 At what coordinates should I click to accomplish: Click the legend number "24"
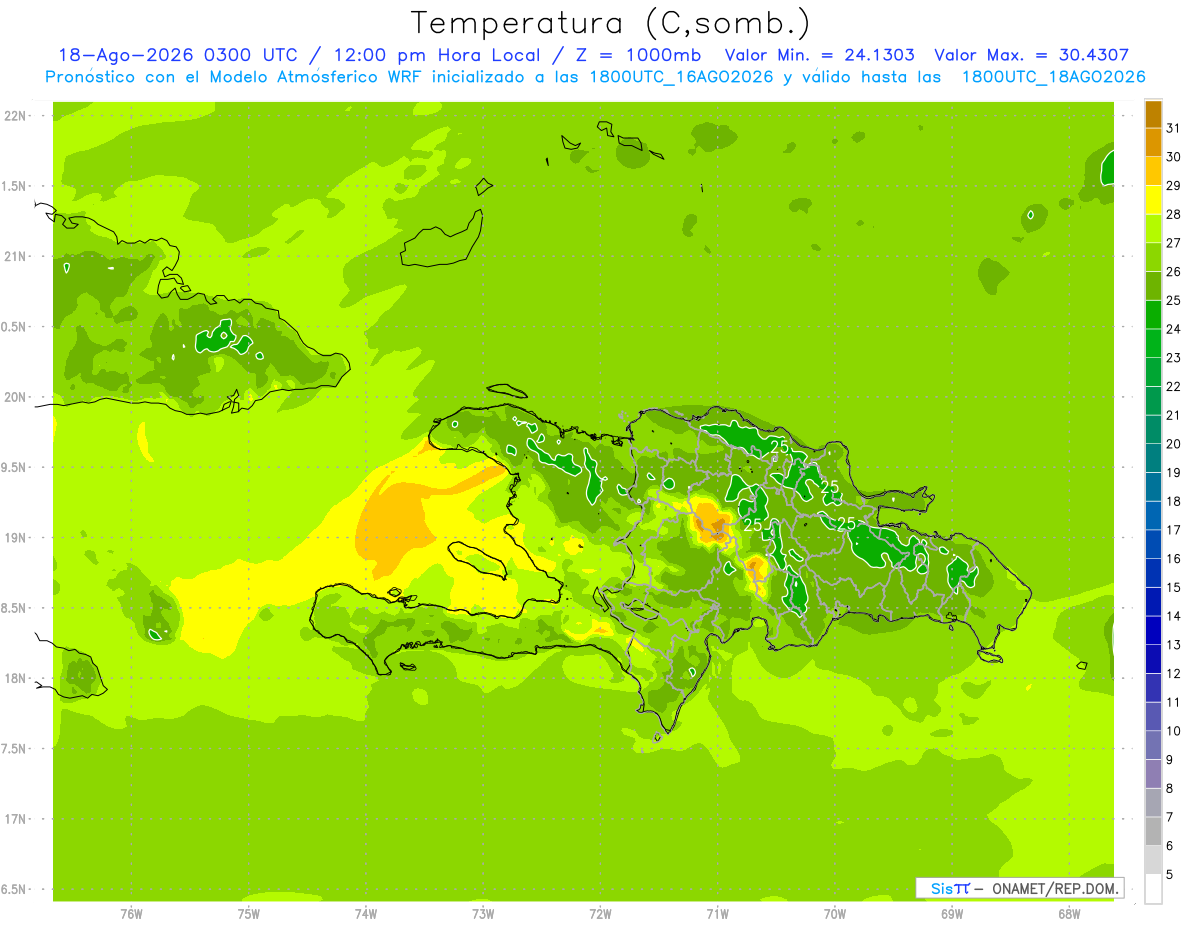tap(1173, 329)
